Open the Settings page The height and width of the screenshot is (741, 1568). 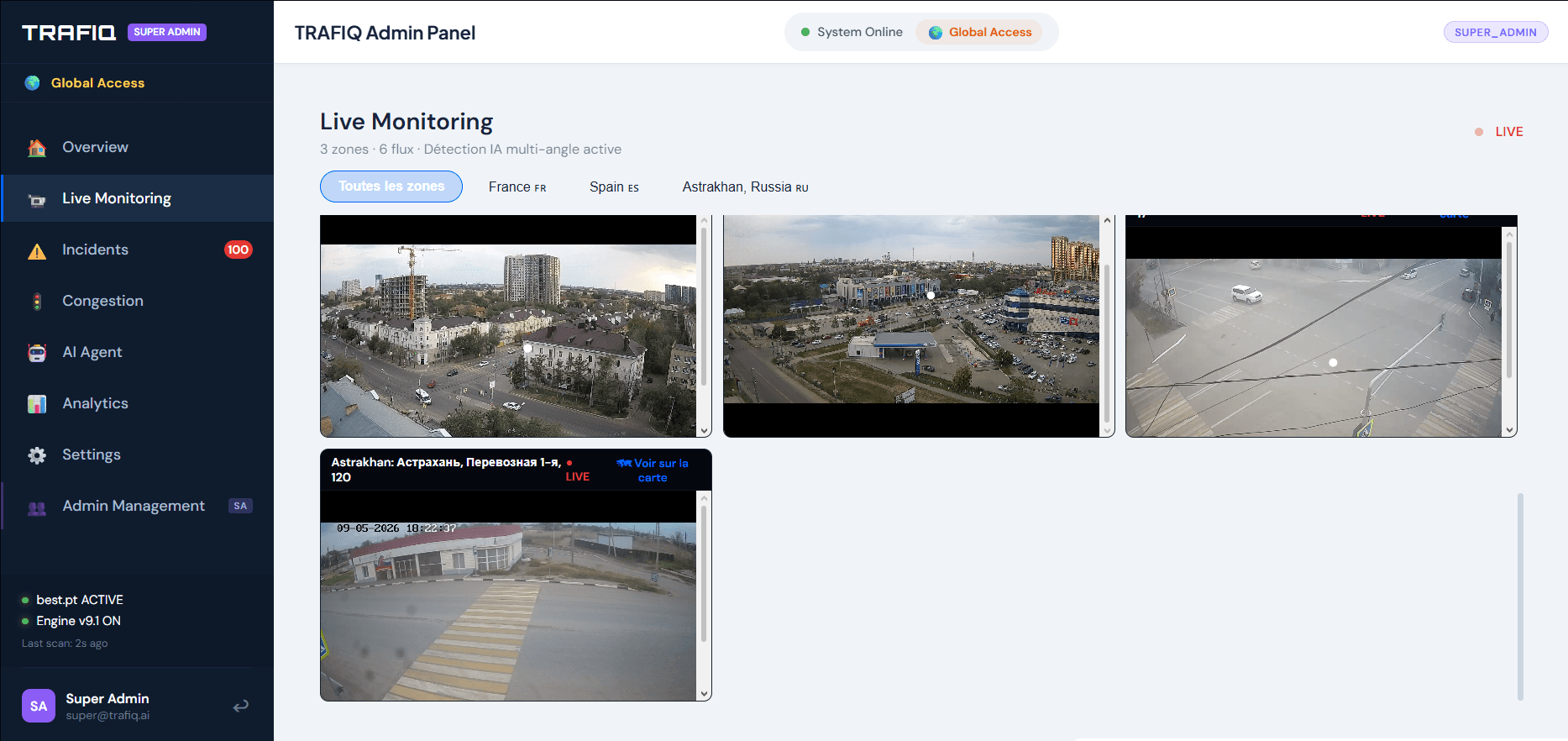tap(137, 455)
